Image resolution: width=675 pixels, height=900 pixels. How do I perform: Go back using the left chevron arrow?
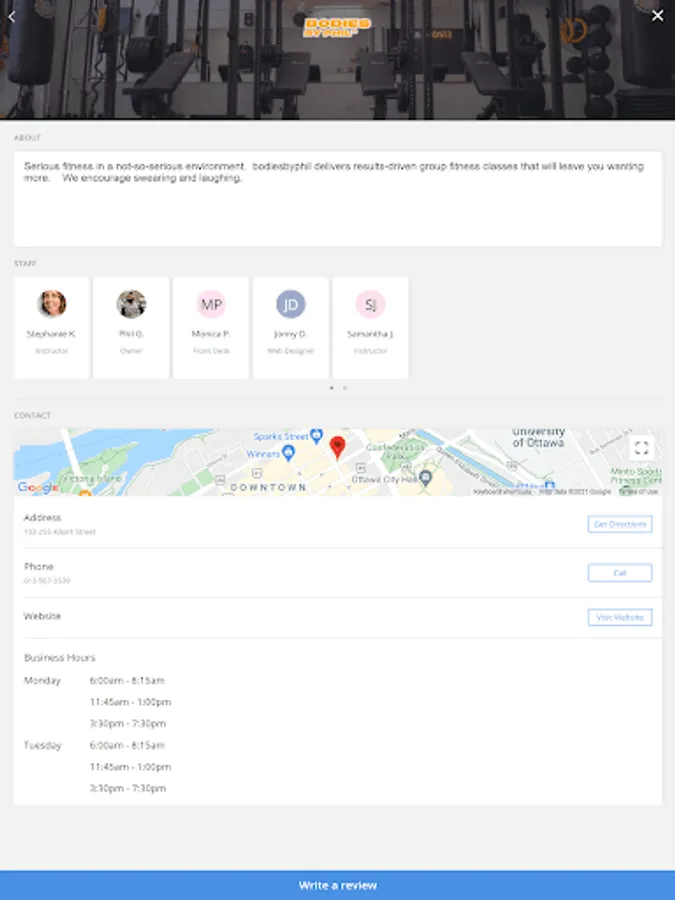pos(11,16)
